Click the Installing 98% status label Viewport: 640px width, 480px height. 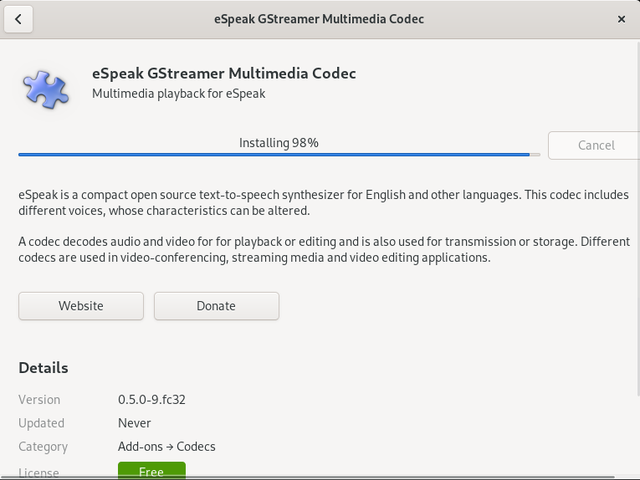(279, 143)
